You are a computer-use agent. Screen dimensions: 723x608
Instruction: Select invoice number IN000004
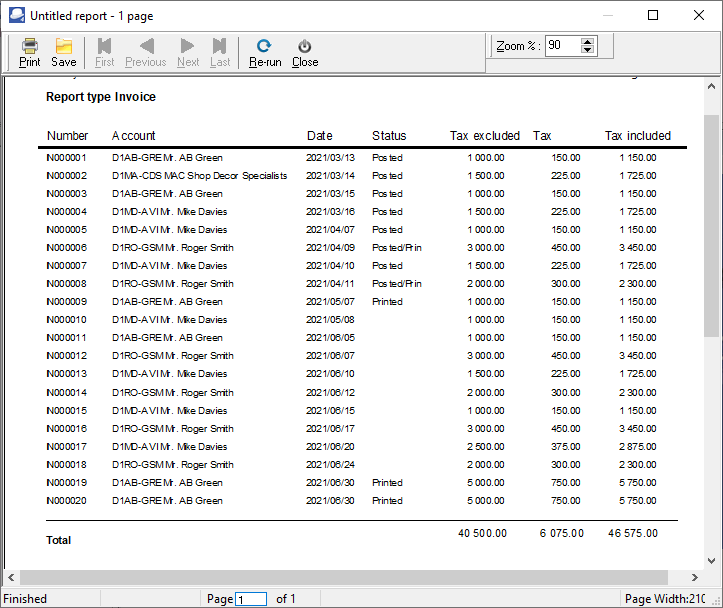pos(66,212)
